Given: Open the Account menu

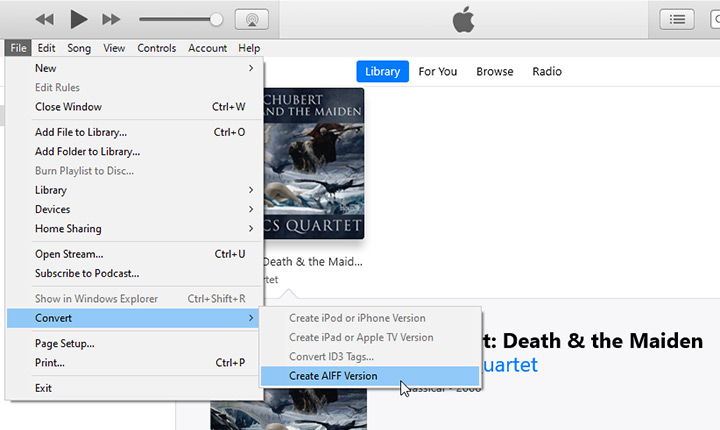Looking at the screenshot, I should (x=208, y=48).
